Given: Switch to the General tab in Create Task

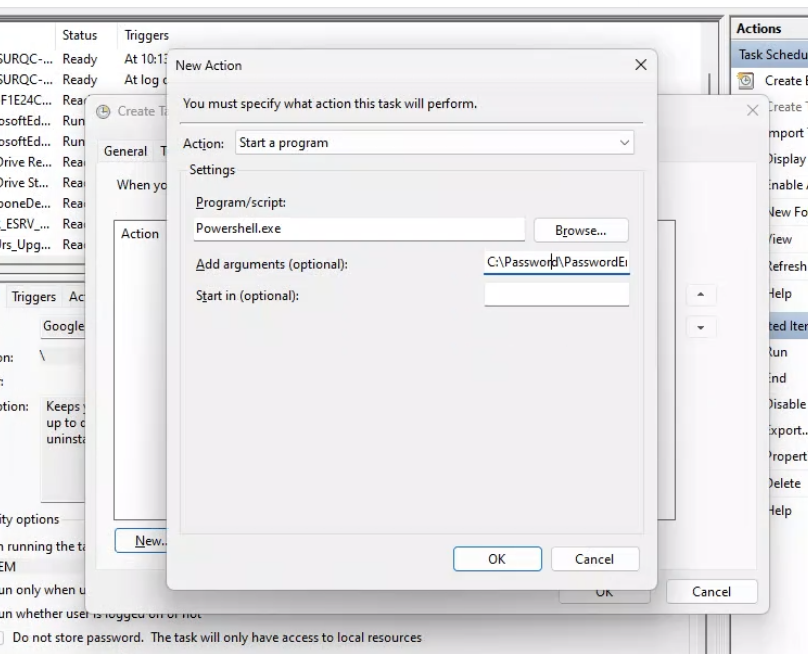Looking at the screenshot, I should [x=126, y=151].
